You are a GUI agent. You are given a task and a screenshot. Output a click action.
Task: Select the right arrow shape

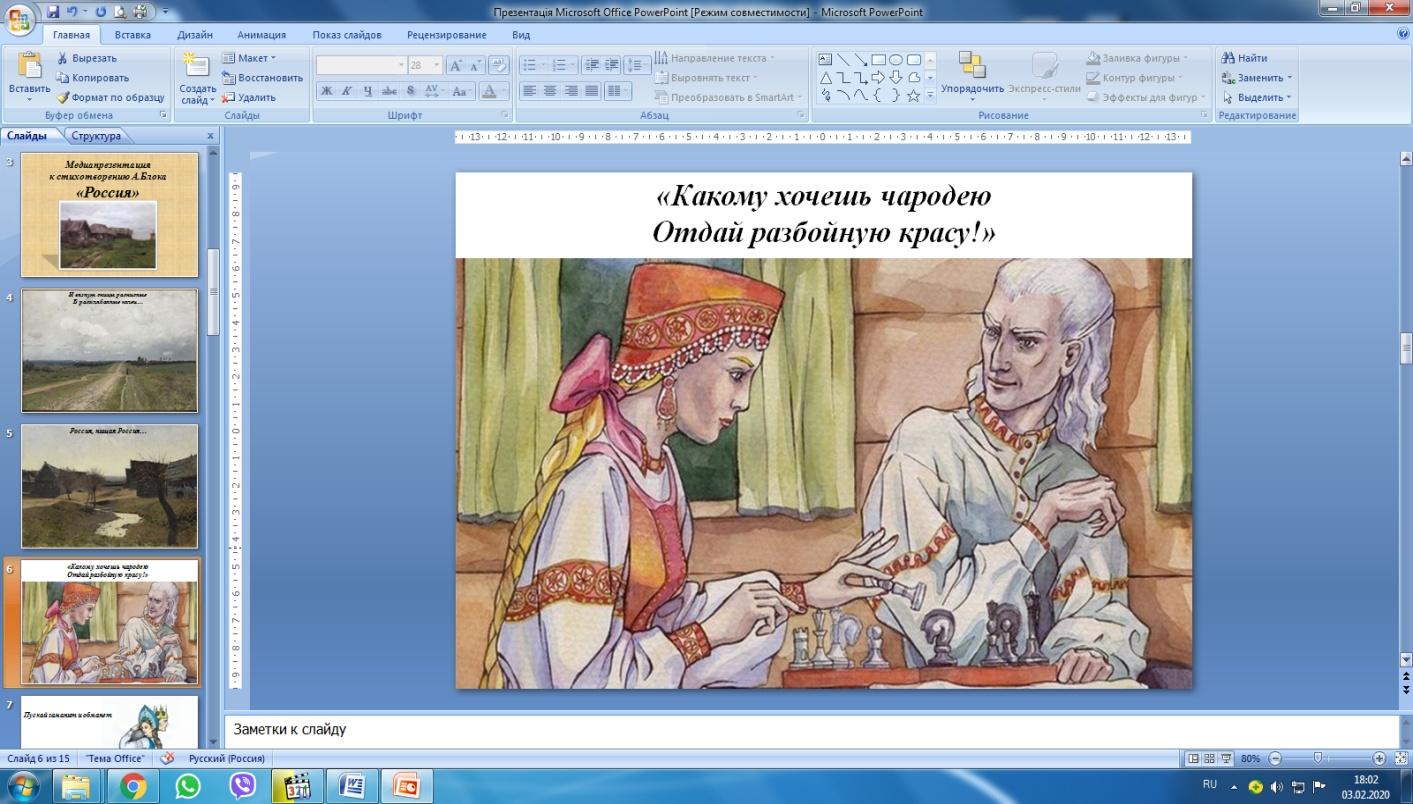pyautogui.click(x=878, y=78)
